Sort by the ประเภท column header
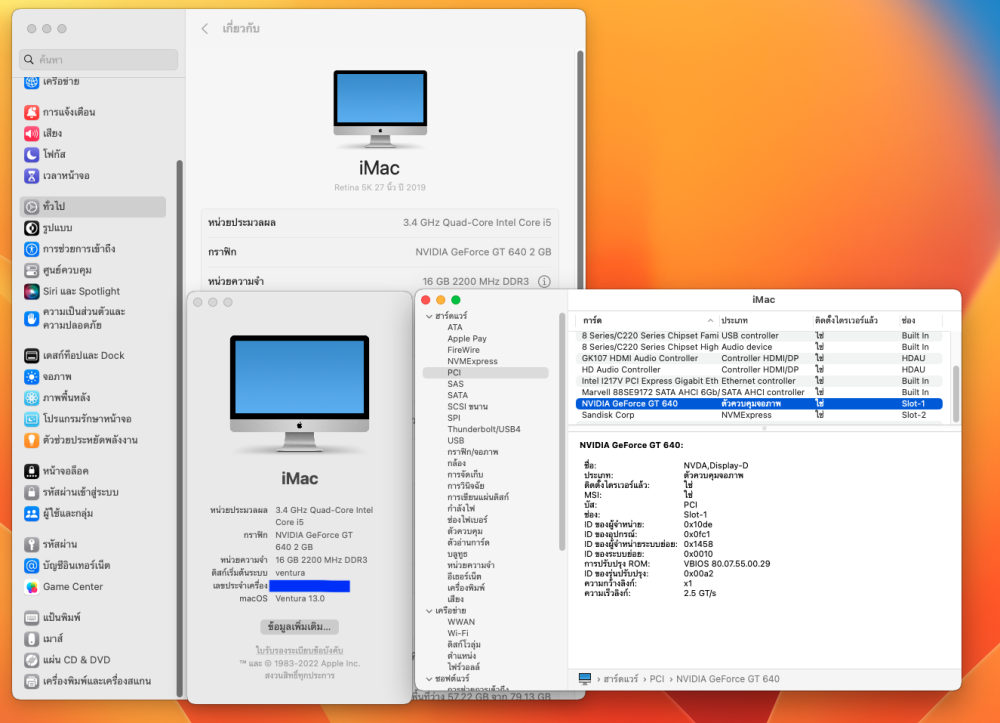1000x723 pixels. (x=765, y=320)
